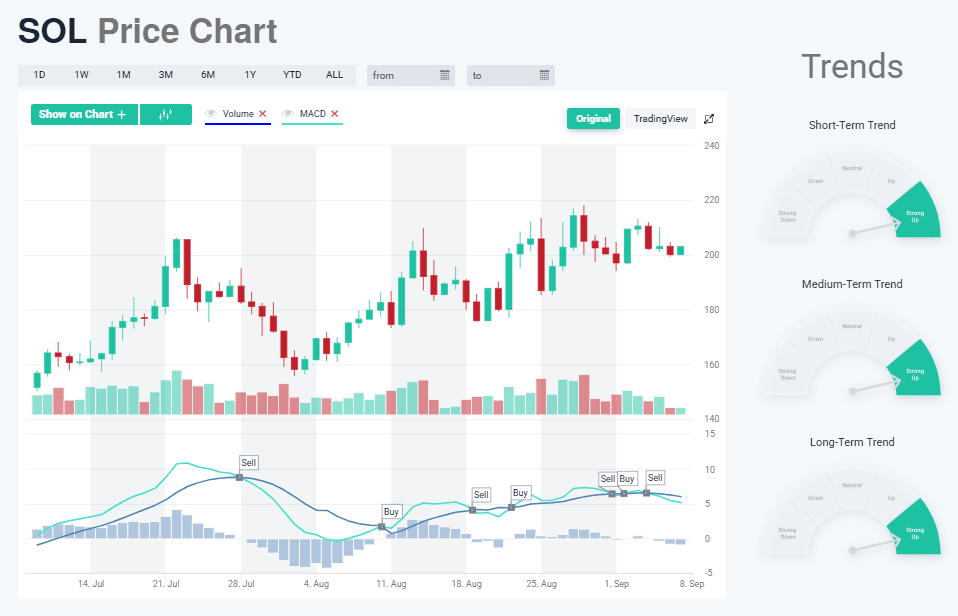Click the to date input field
Viewport: 958px width, 616px height.
point(502,75)
